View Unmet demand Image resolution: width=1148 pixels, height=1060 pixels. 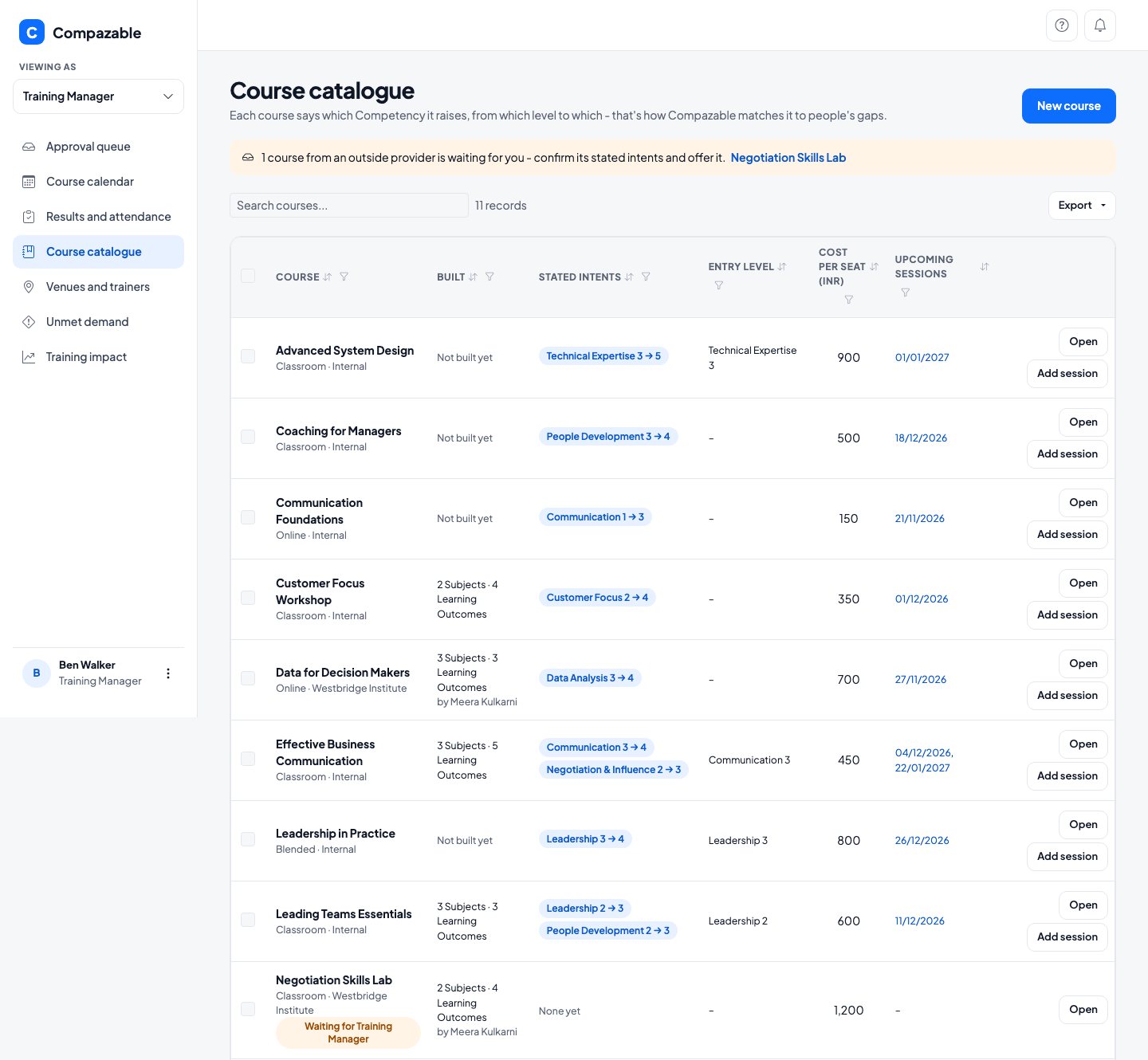tap(99, 322)
